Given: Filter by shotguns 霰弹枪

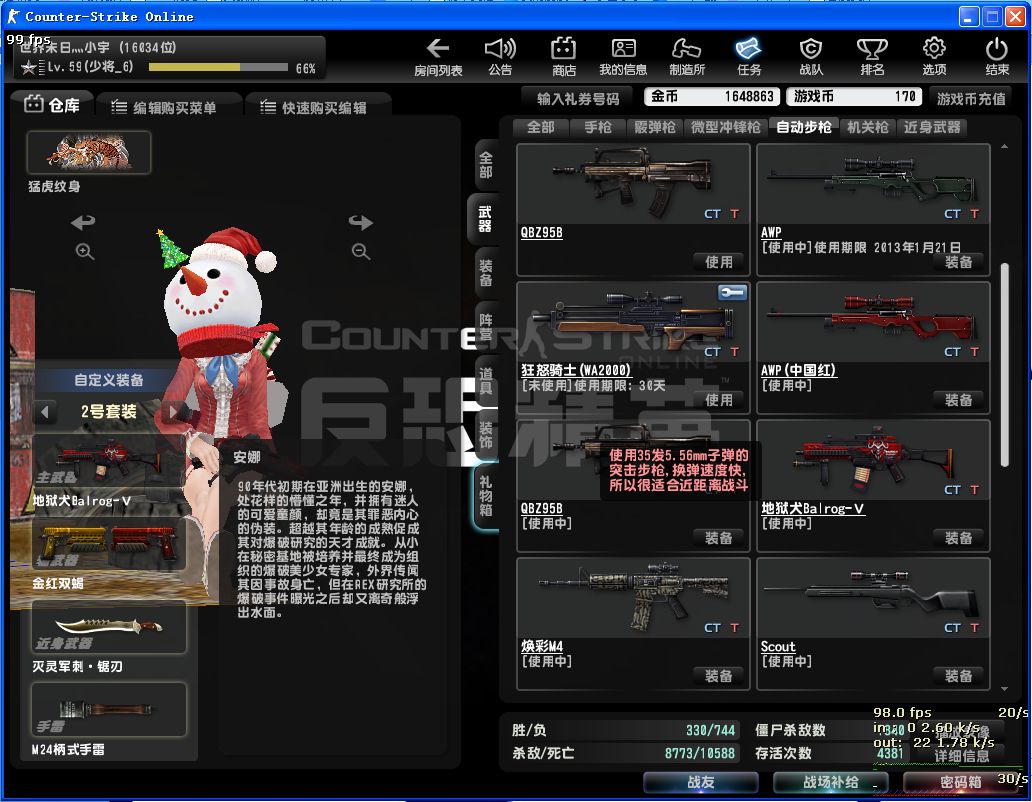Looking at the screenshot, I should pyautogui.click(x=655, y=128).
